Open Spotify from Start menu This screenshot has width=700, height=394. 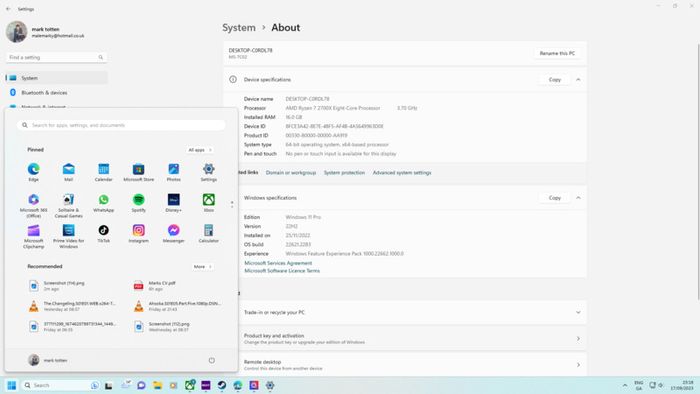[x=138, y=203]
